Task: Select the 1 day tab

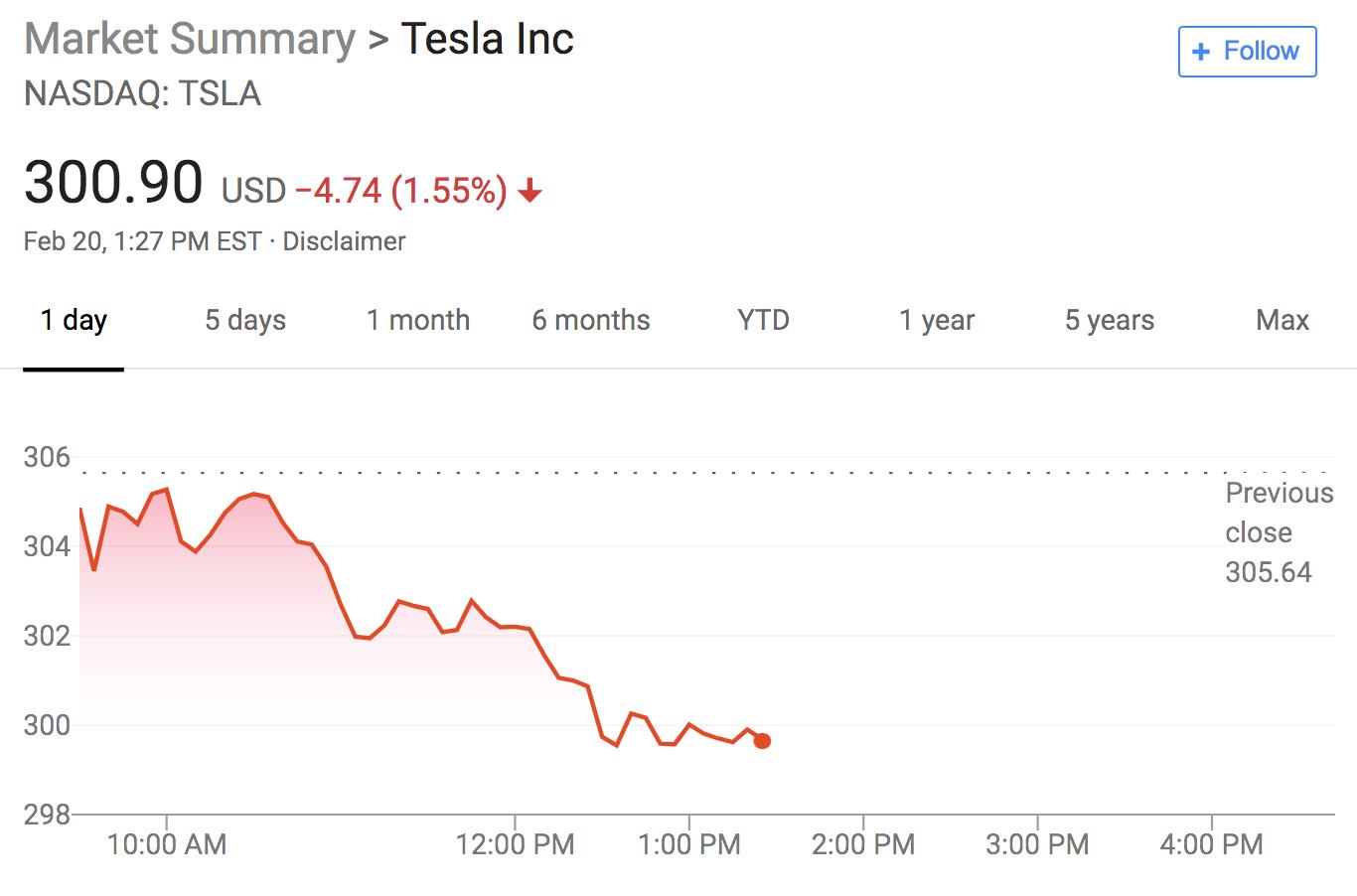Action: 74,321
